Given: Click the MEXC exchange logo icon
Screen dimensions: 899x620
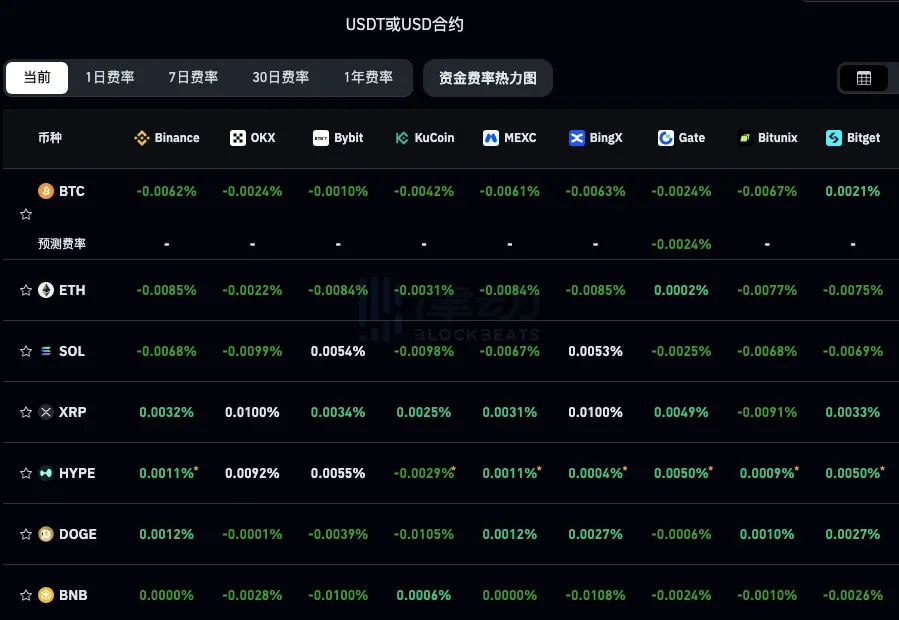Looking at the screenshot, I should pos(491,138).
